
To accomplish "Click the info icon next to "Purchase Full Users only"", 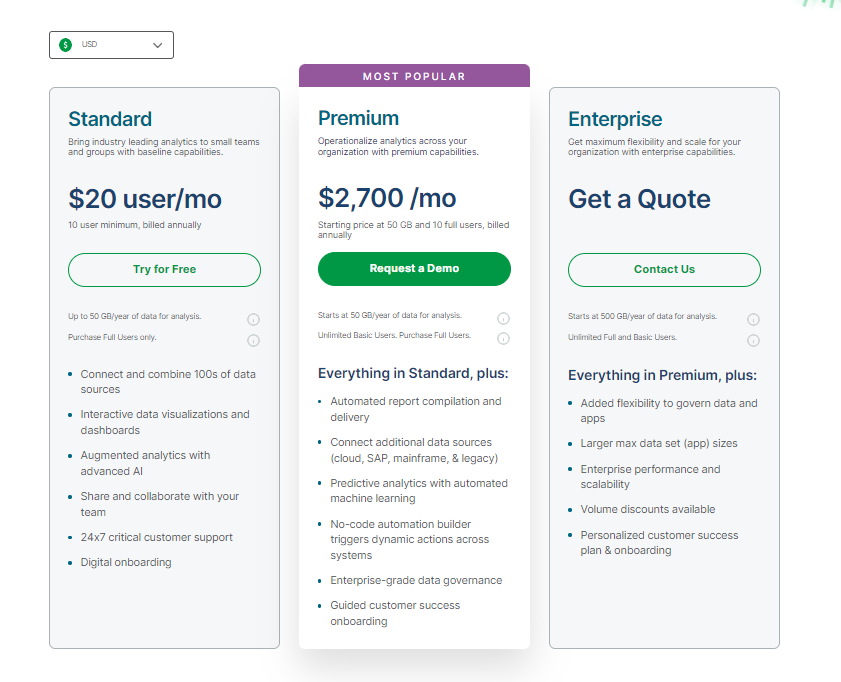I will pyautogui.click(x=253, y=340).
